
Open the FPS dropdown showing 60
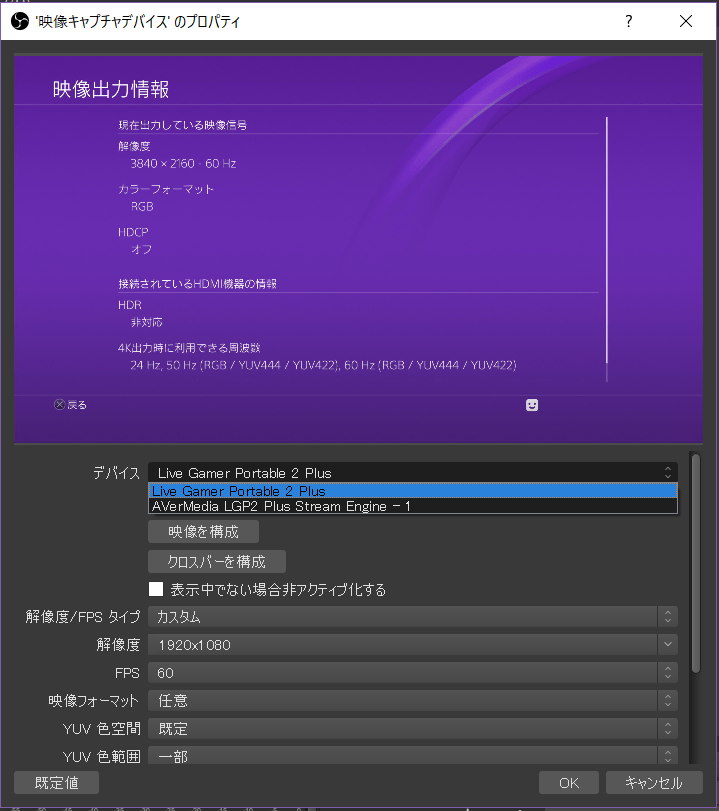(x=413, y=672)
